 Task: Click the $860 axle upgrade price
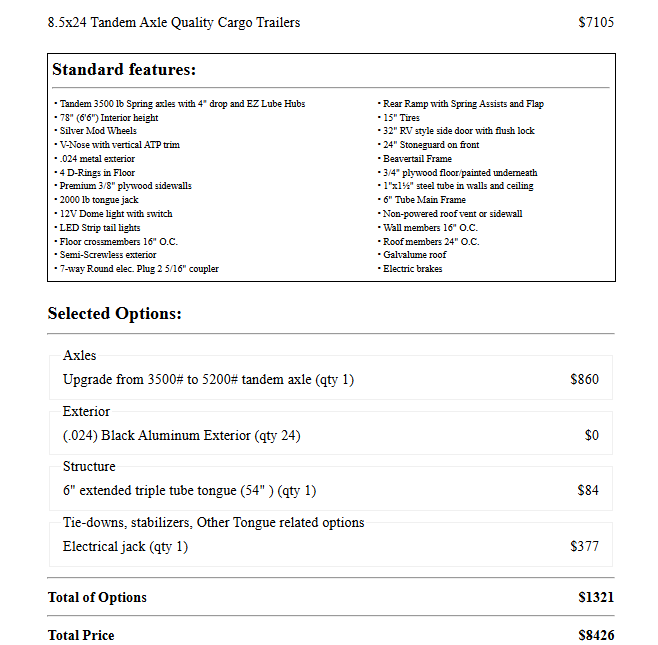coord(584,380)
